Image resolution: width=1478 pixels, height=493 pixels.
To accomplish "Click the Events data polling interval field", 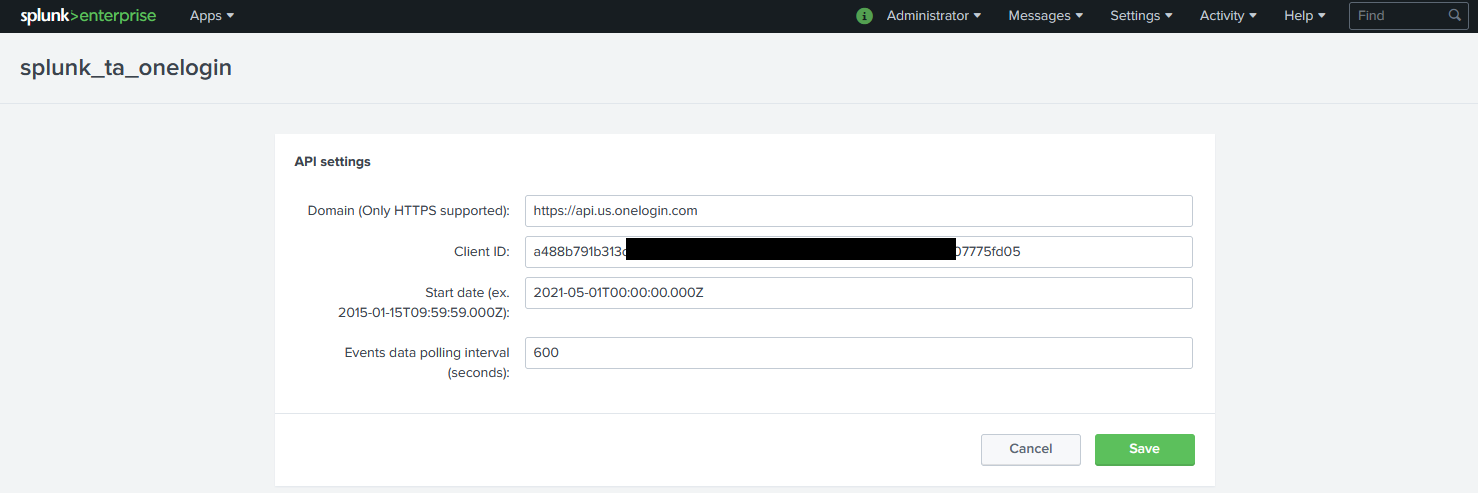I will coord(859,353).
